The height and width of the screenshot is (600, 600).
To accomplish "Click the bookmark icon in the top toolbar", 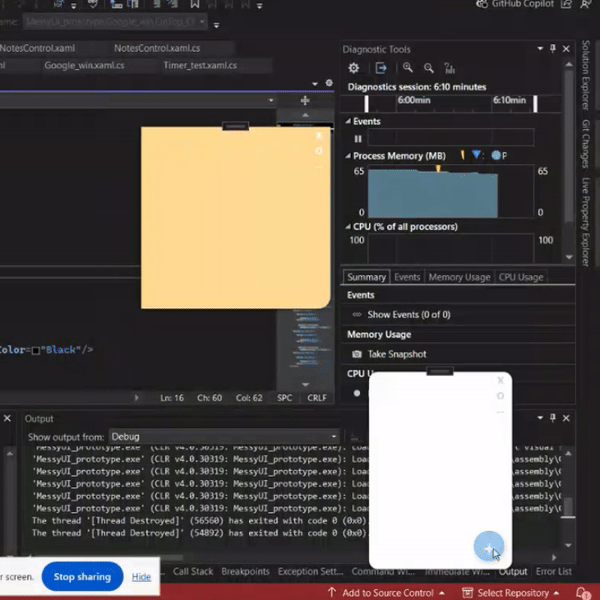I will click(195, 4).
